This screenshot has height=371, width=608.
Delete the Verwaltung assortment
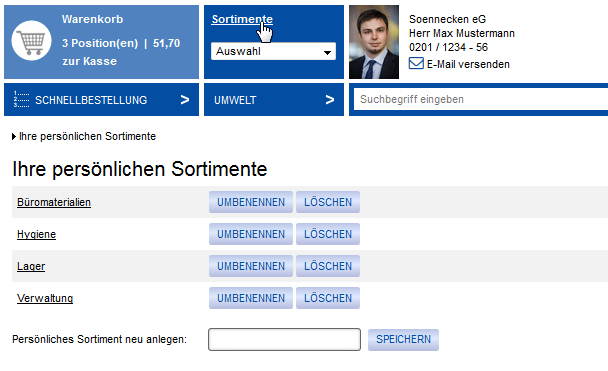[328, 298]
